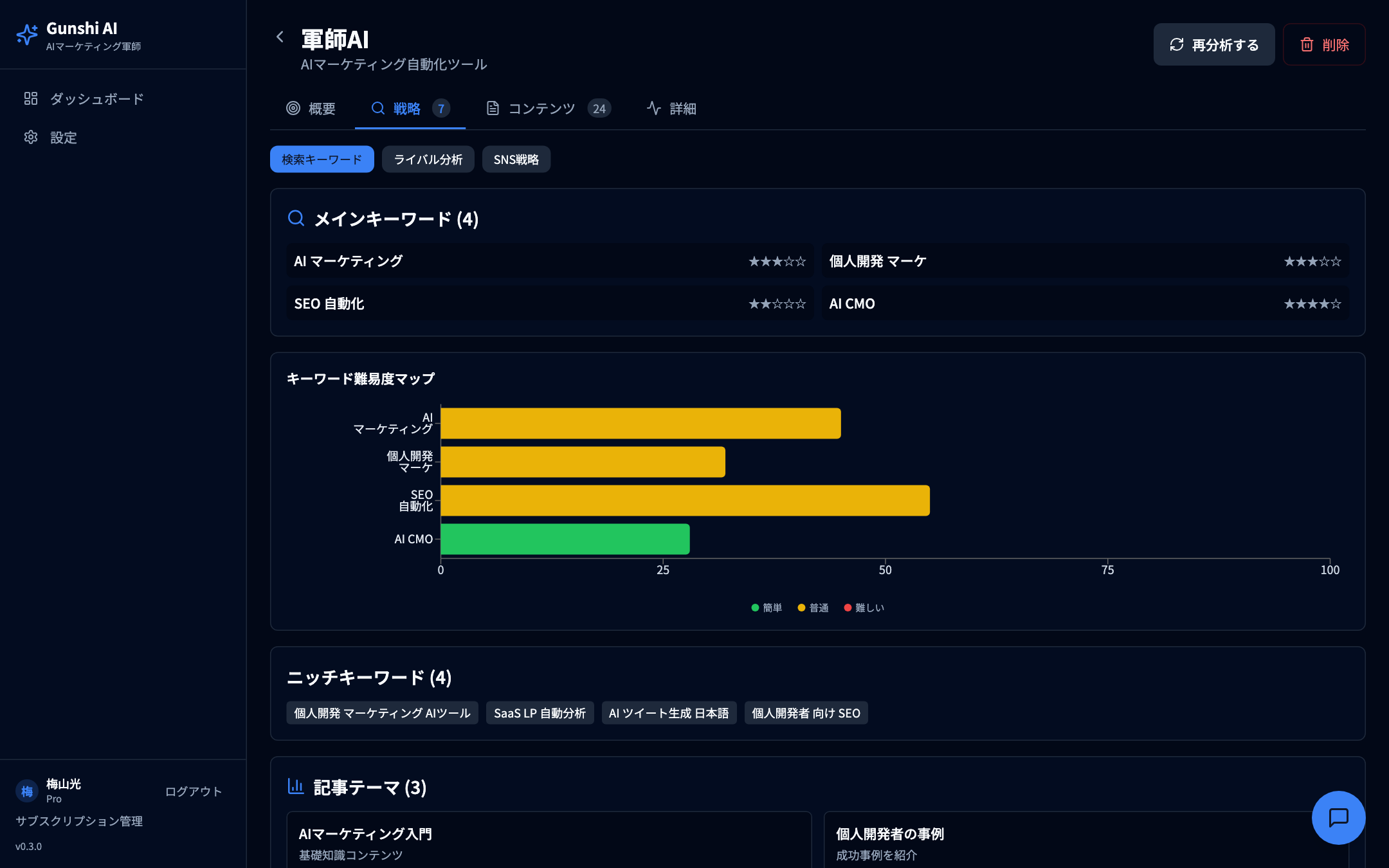The width and height of the screenshot is (1389, 868).
Task: Rate AI CMO by clicking its fifth star
Action: (x=1338, y=303)
